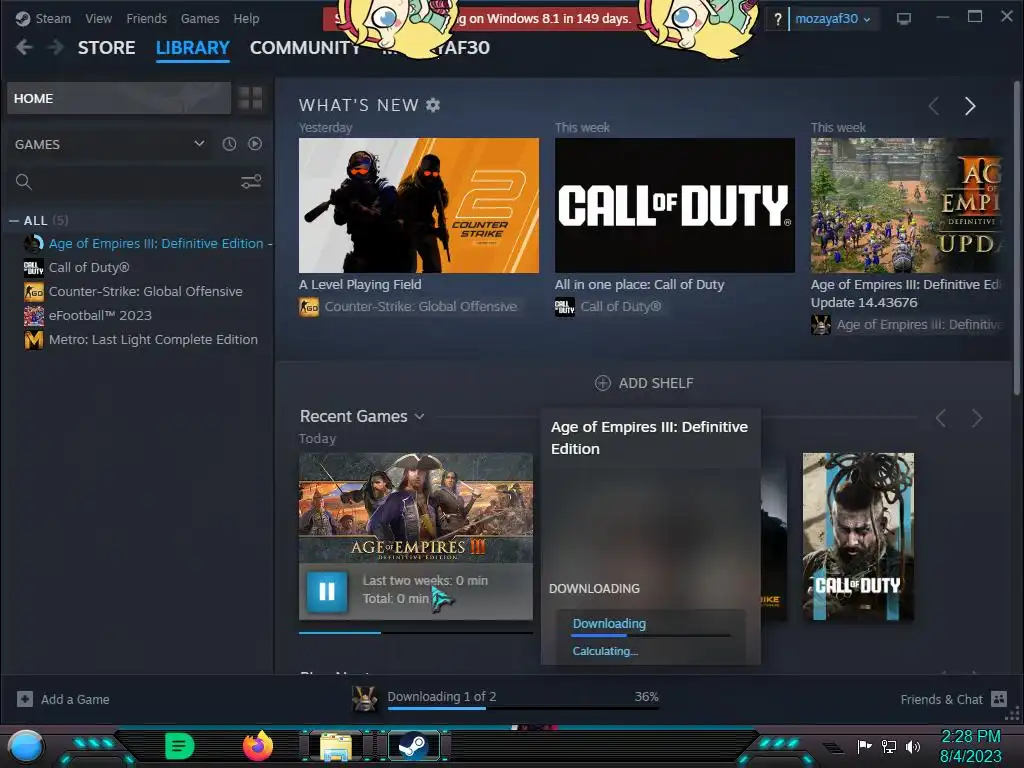
Task: Open the Friends menu
Action: (x=146, y=18)
